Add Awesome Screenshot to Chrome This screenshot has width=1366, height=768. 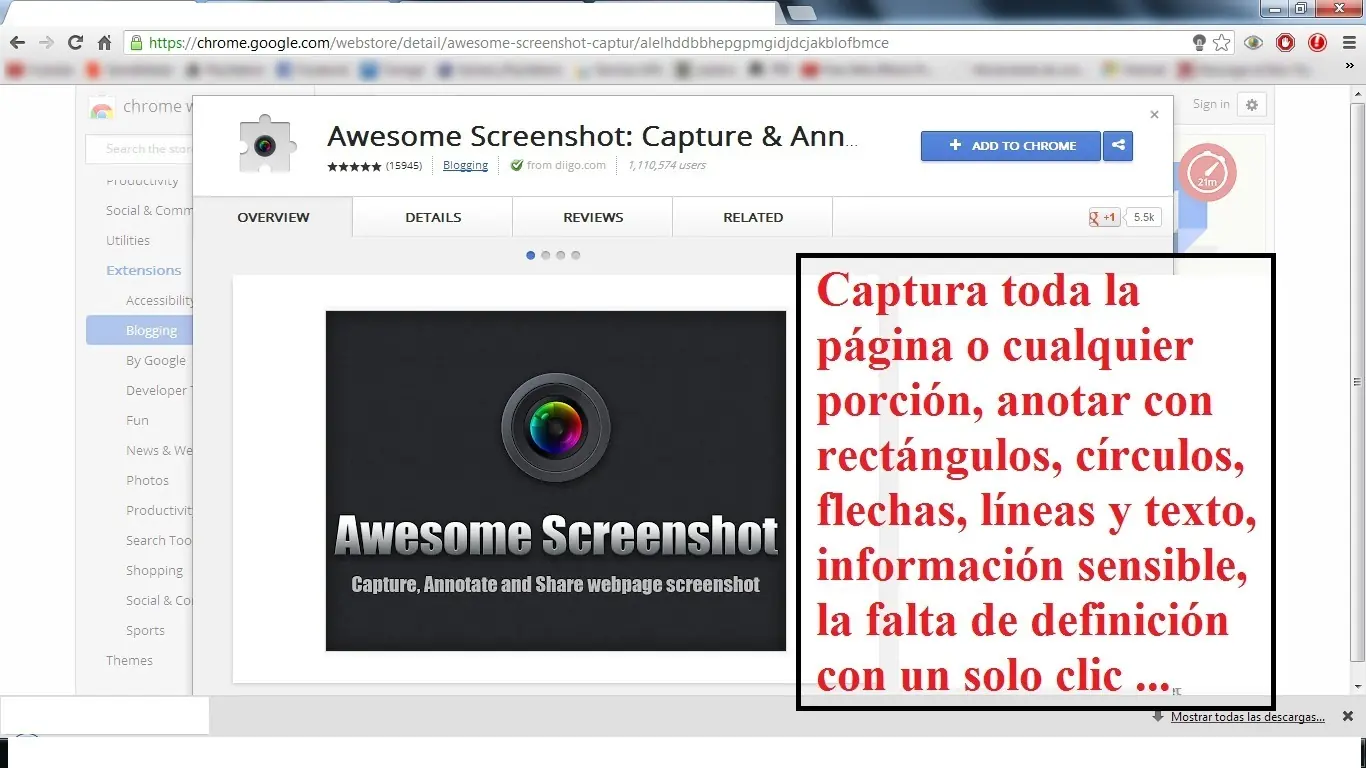1010,146
